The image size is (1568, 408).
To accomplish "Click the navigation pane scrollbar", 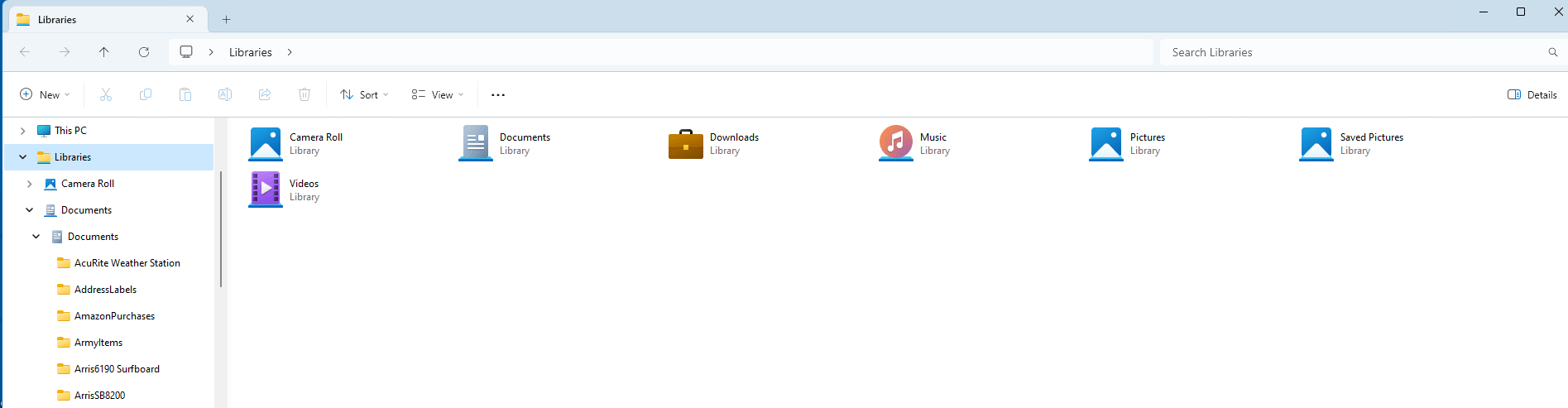I will (221, 229).
